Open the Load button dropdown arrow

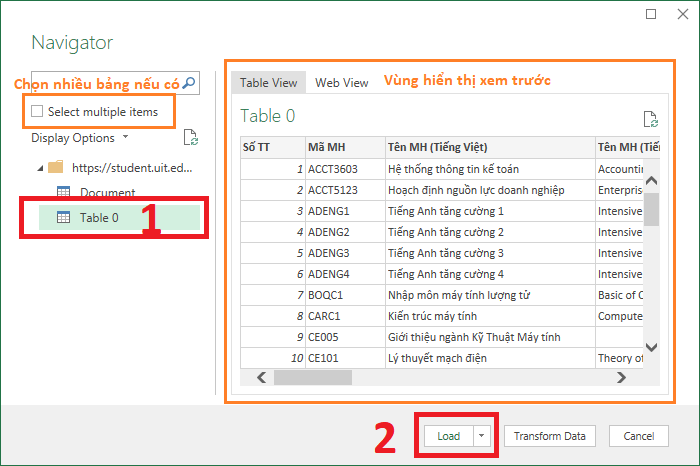point(482,436)
